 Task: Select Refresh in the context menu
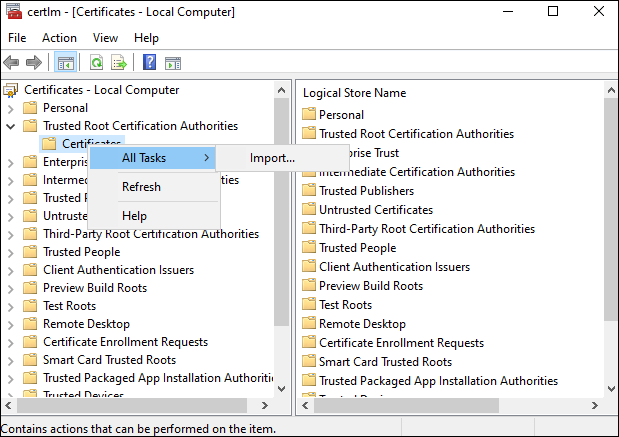(141, 187)
